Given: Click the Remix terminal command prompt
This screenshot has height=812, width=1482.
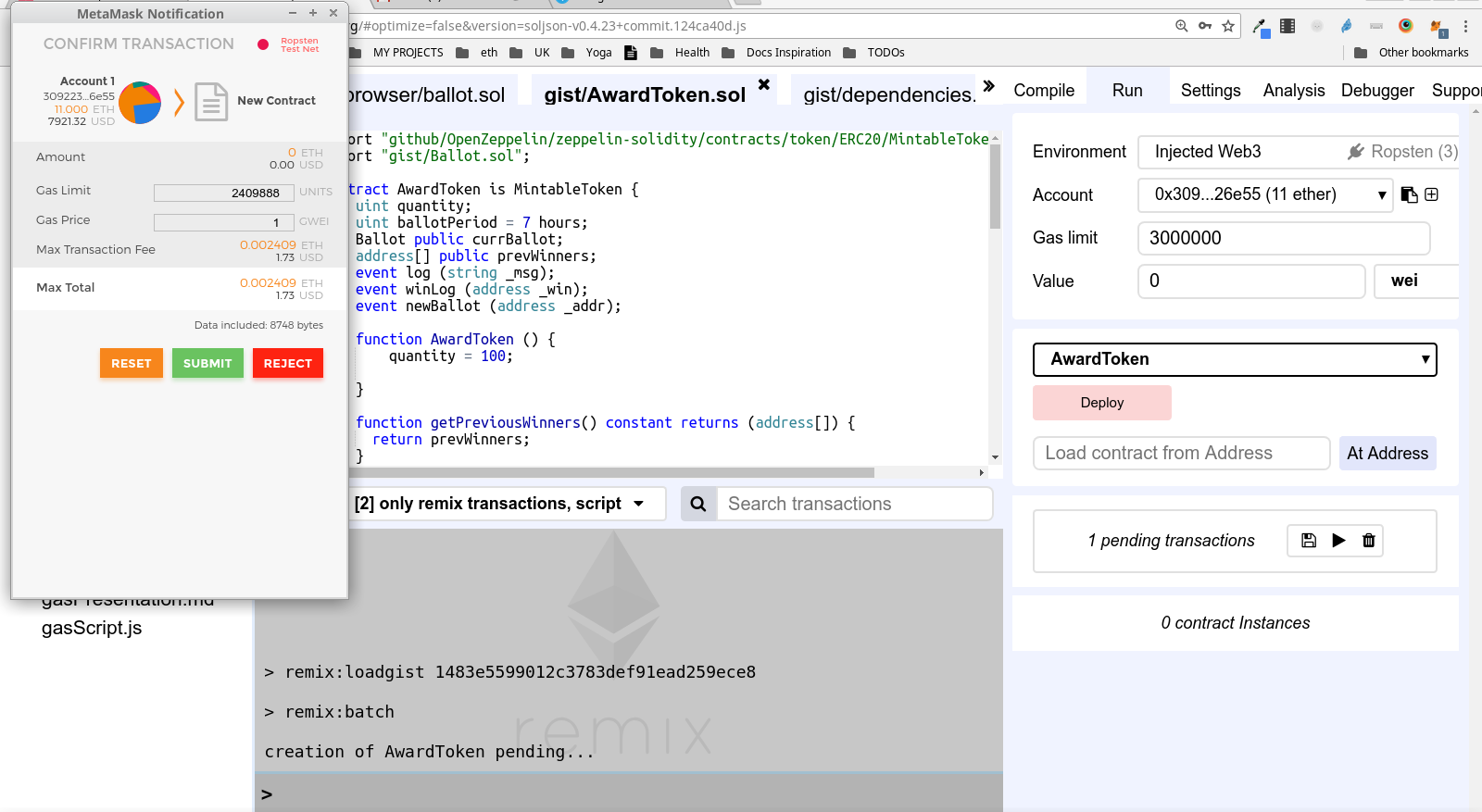Looking at the screenshot, I should [x=630, y=793].
